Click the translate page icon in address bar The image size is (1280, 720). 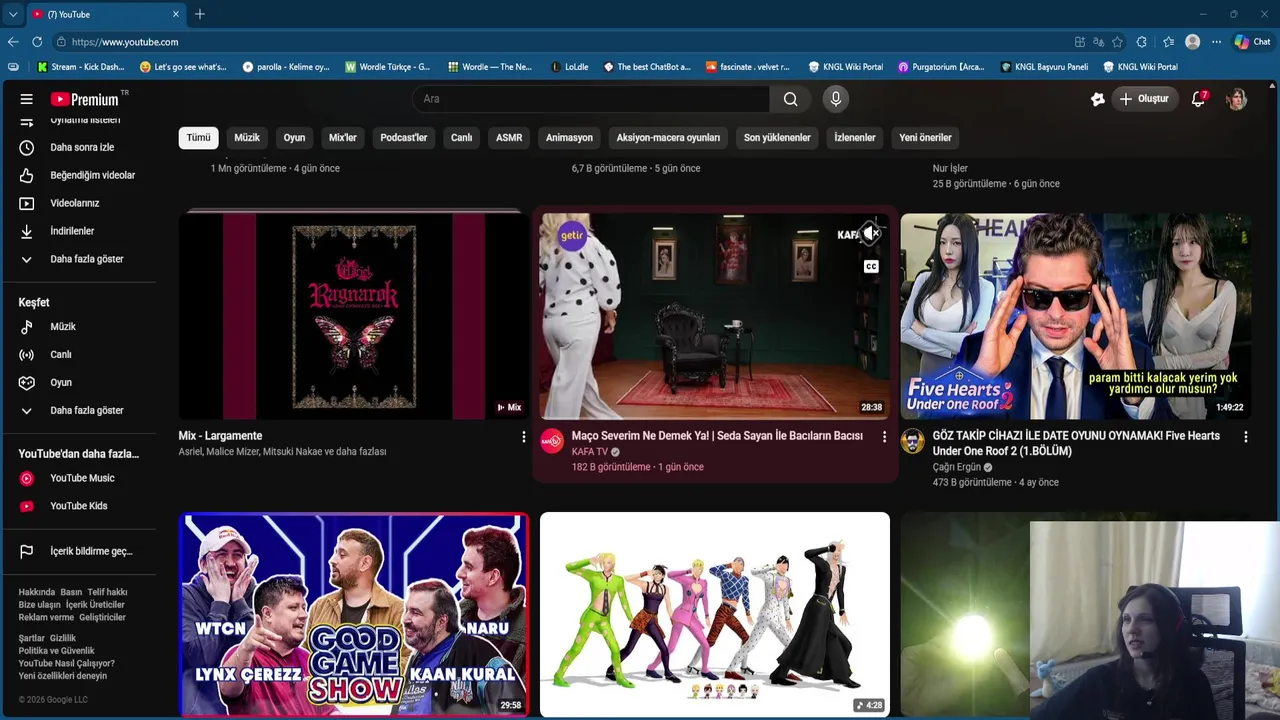[x=1099, y=42]
